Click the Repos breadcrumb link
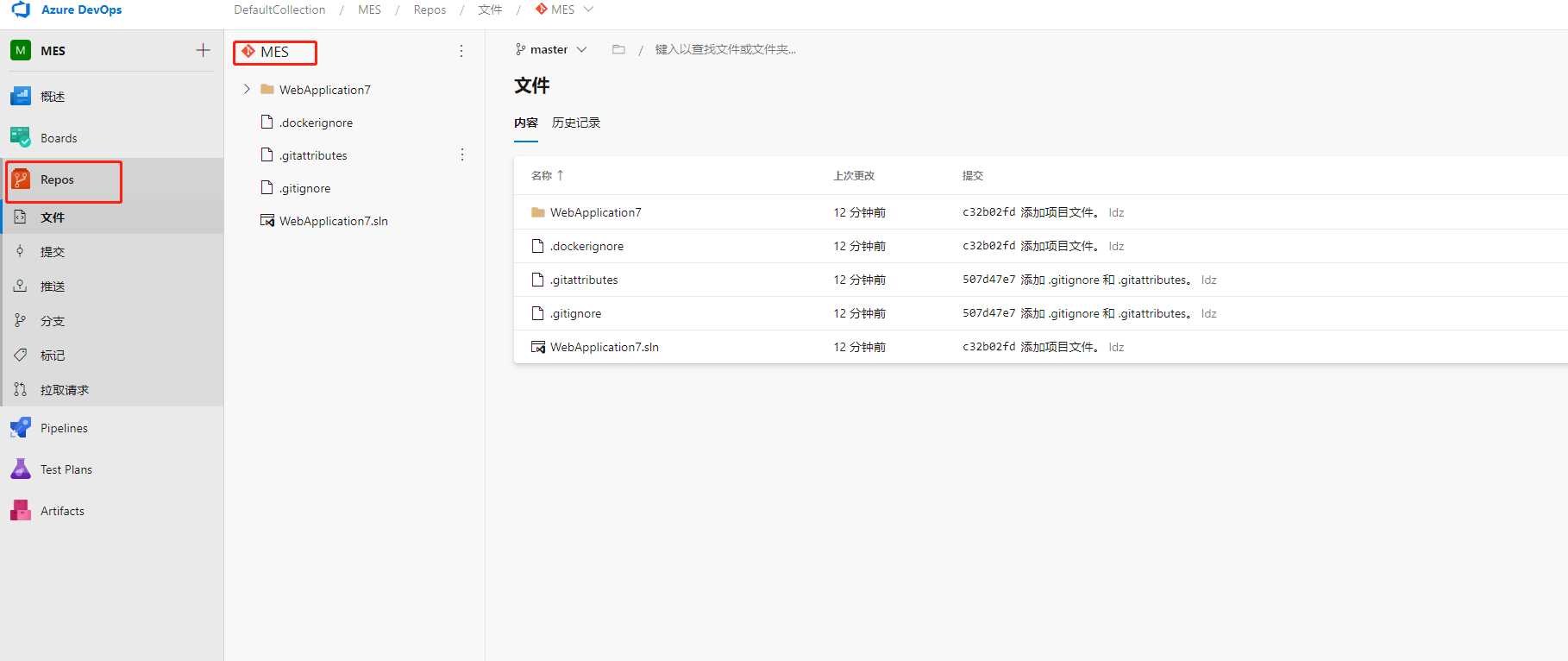 [430, 9]
